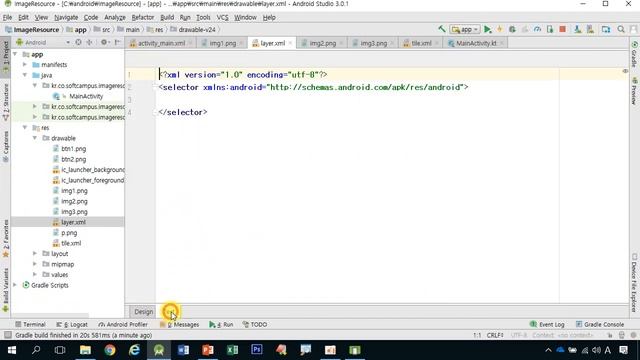This screenshot has width=640, height=360.
Task: Open the Gradle Console tool window
Action: coord(600,324)
